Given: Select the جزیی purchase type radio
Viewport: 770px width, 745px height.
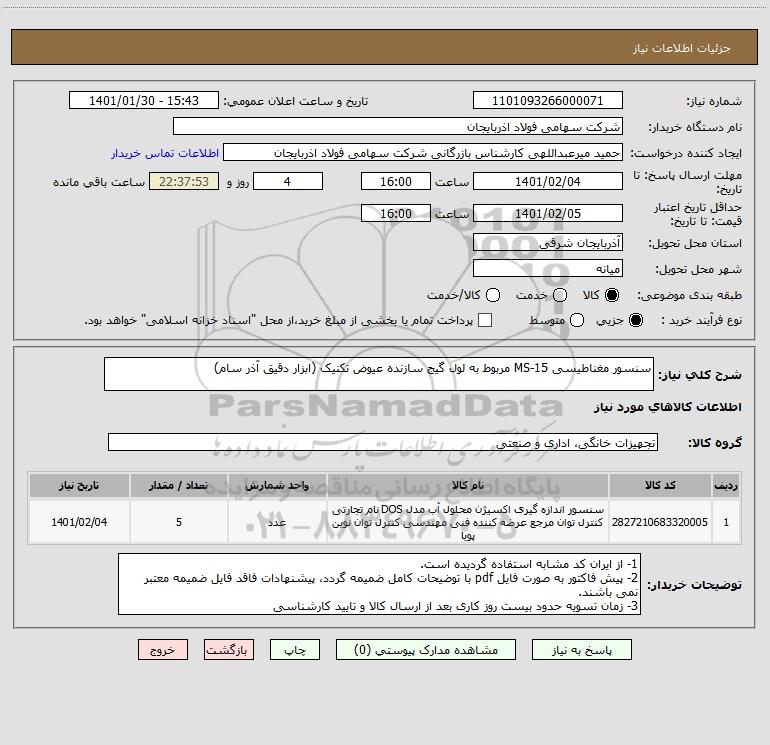Looking at the screenshot, I should [x=635, y=320].
